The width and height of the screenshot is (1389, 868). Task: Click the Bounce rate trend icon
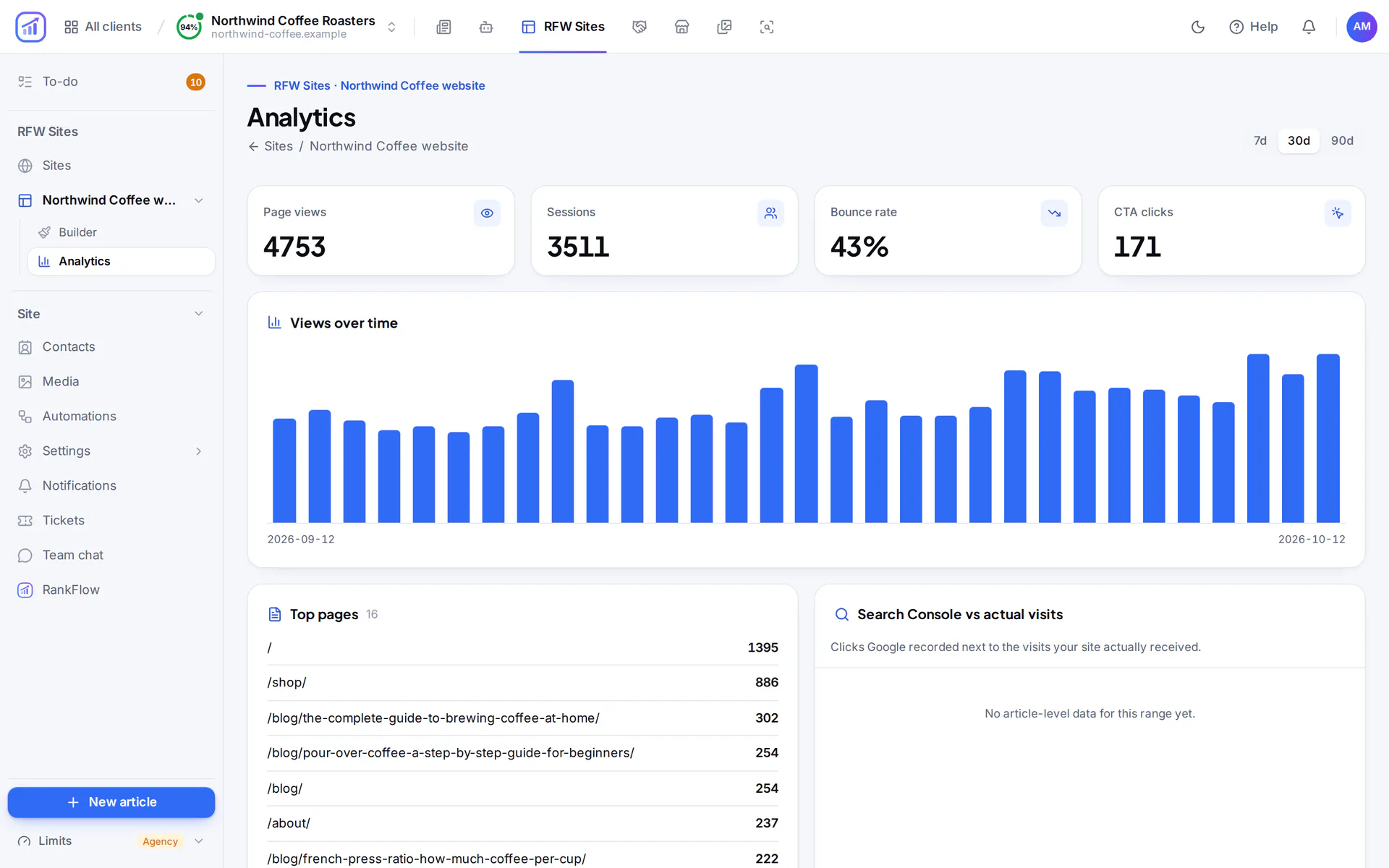[x=1054, y=213]
